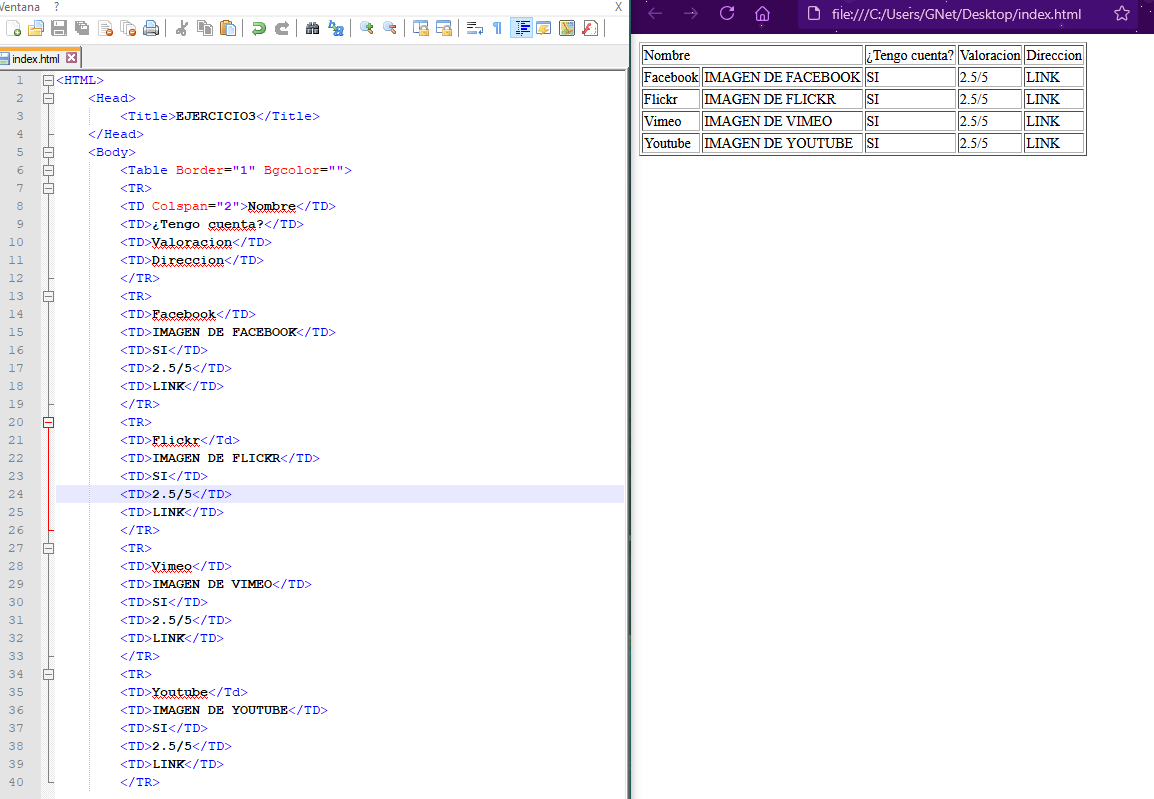Collapse the red TR fold marker on line 20
This screenshot has height=799, width=1154.
(48, 422)
